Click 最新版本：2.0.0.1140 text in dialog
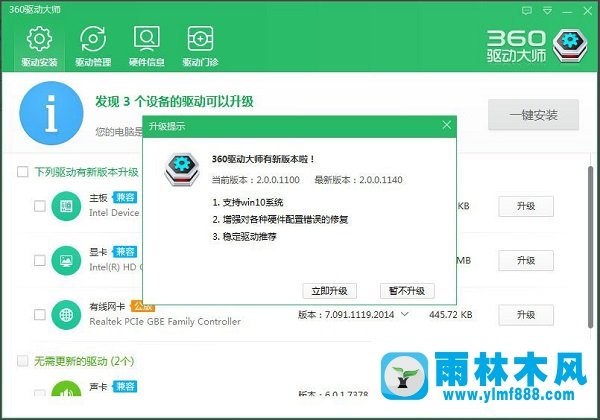Viewport: 600px width, 420px height. point(359,180)
